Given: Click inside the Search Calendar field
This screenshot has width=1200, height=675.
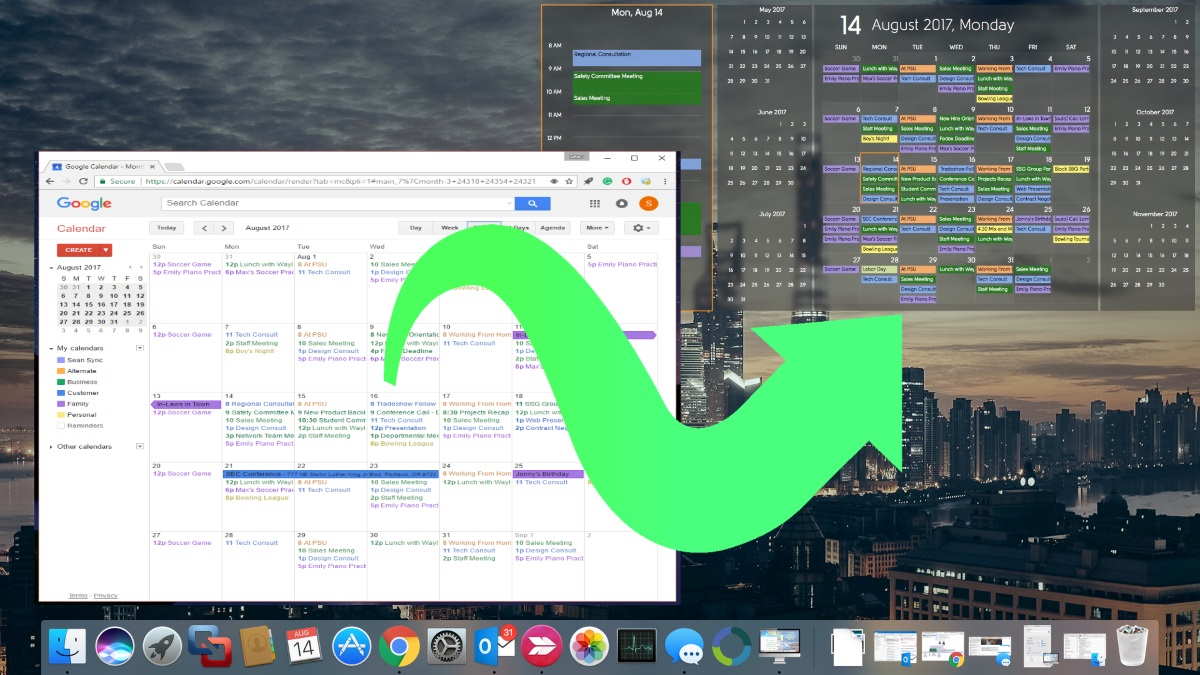Looking at the screenshot, I should point(330,203).
